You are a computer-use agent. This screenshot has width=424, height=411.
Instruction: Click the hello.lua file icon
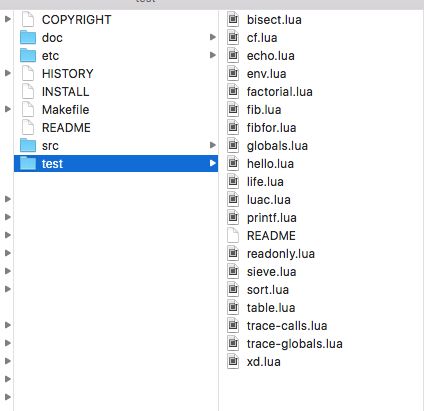point(233,163)
